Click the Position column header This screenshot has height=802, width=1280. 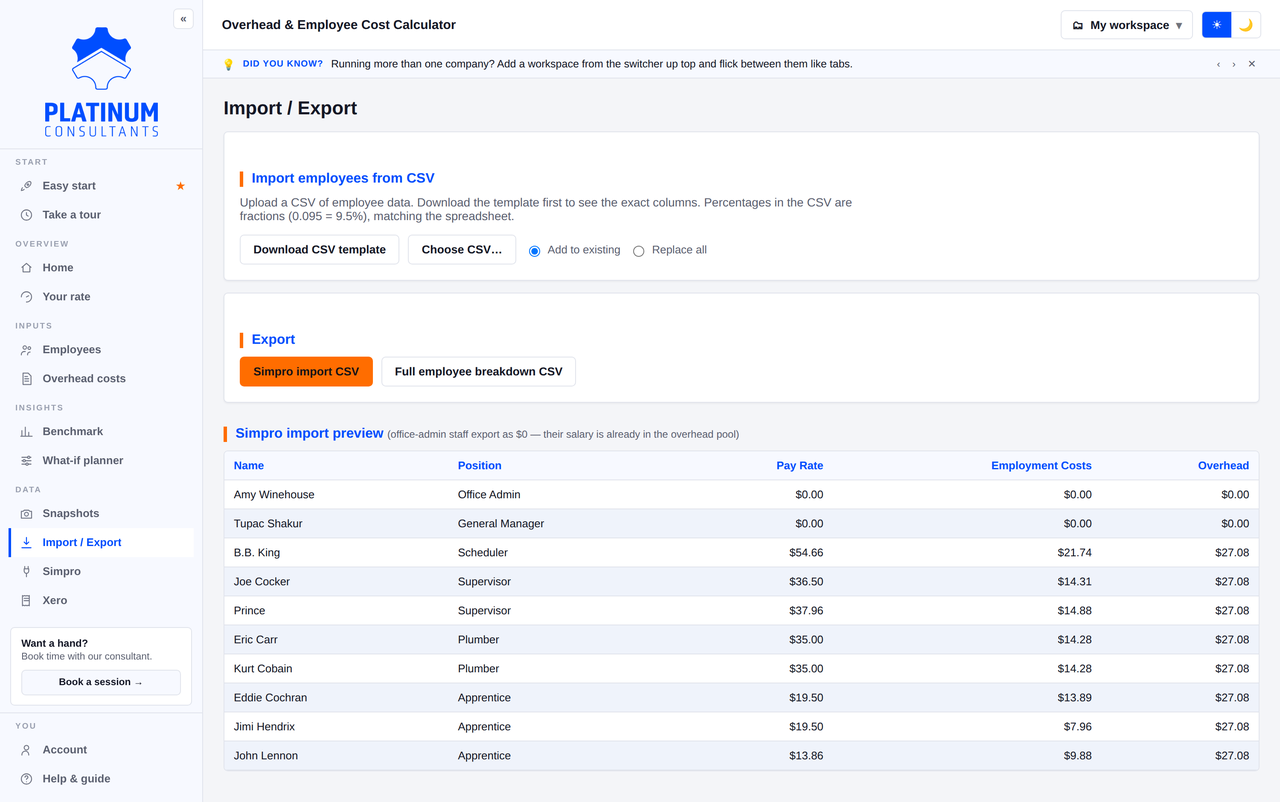coord(480,466)
